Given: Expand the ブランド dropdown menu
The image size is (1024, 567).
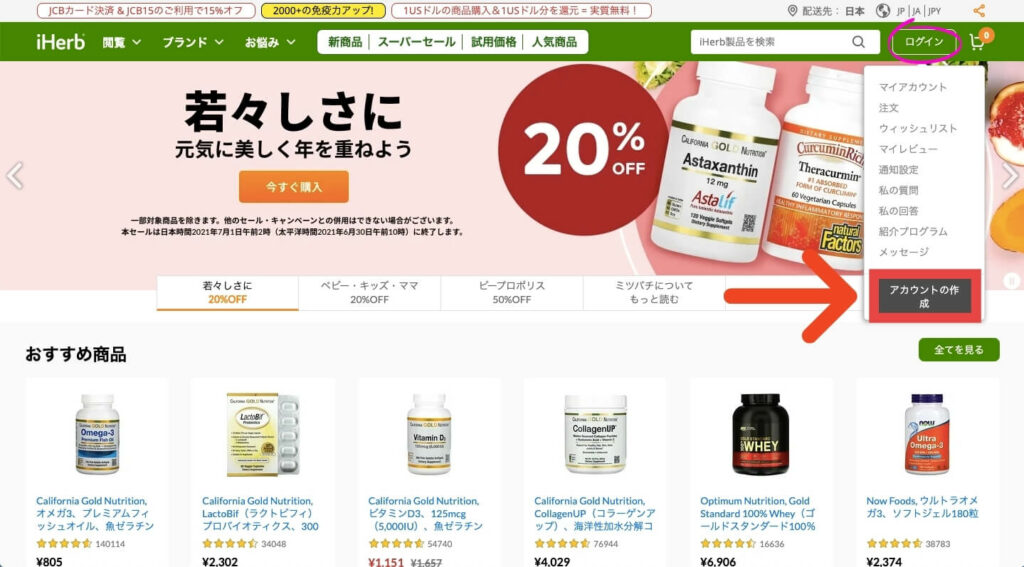Looking at the screenshot, I should [193, 42].
